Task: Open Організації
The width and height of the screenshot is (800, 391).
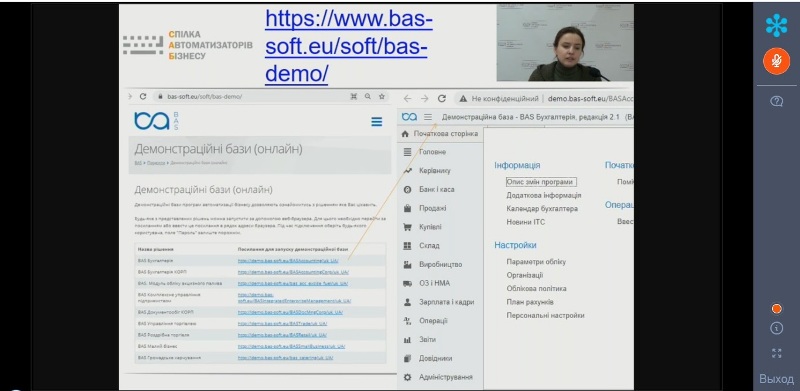Action: click(524, 275)
